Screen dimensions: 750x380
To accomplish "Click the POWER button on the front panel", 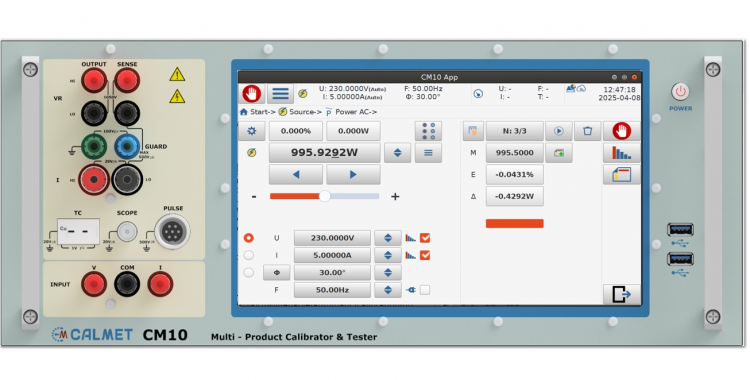I will click(680, 92).
